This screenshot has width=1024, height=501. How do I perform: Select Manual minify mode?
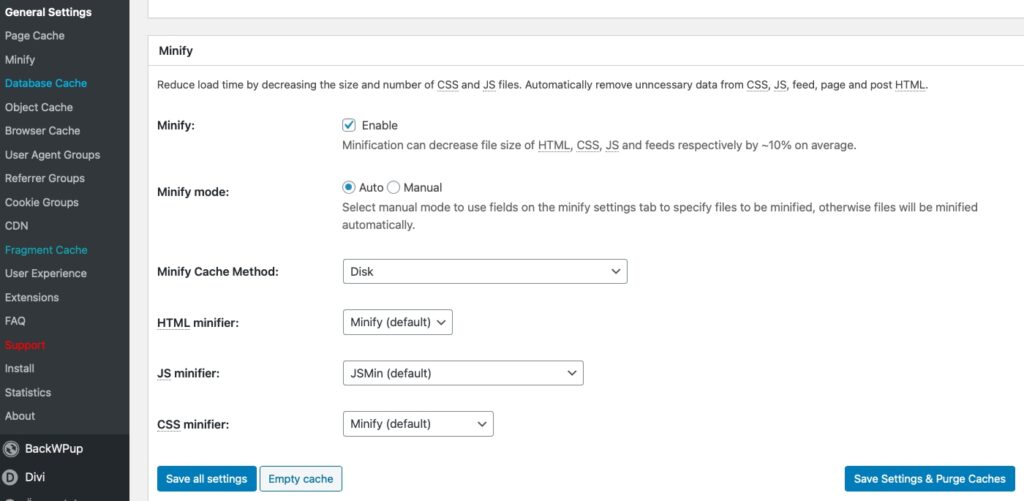(x=394, y=187)
